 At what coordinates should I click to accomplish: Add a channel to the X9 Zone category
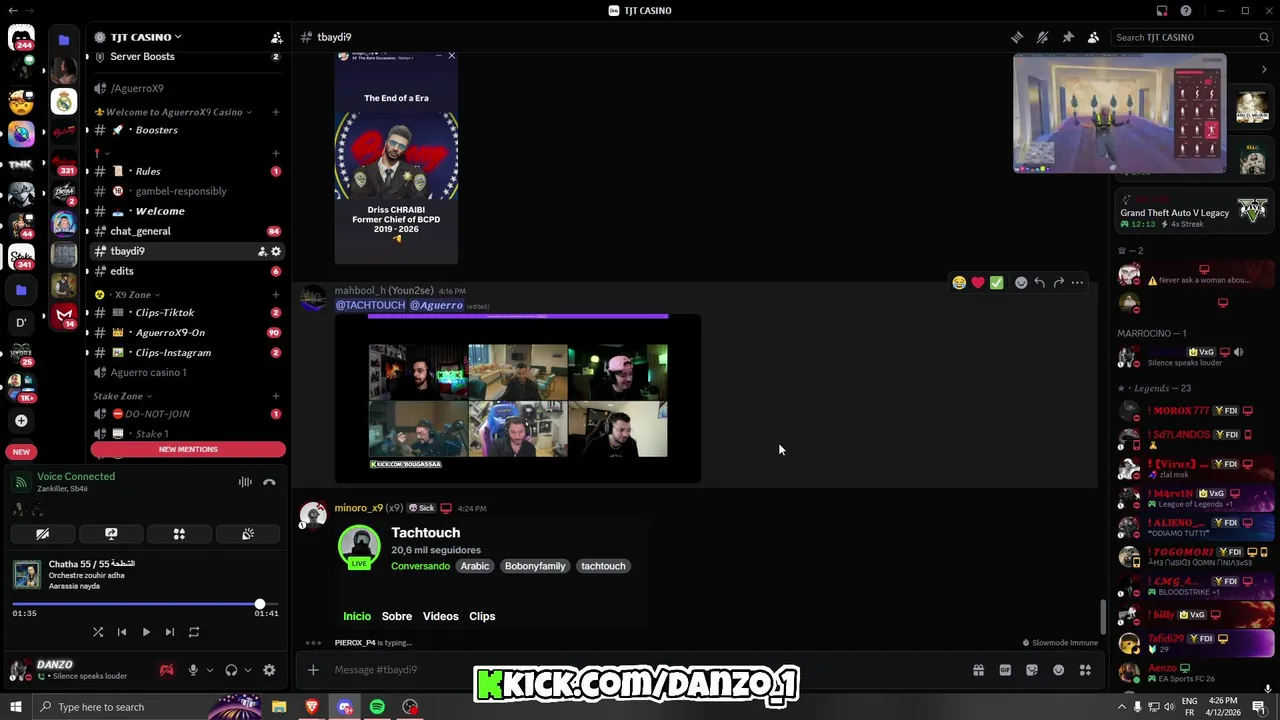[x=276, y=295]
